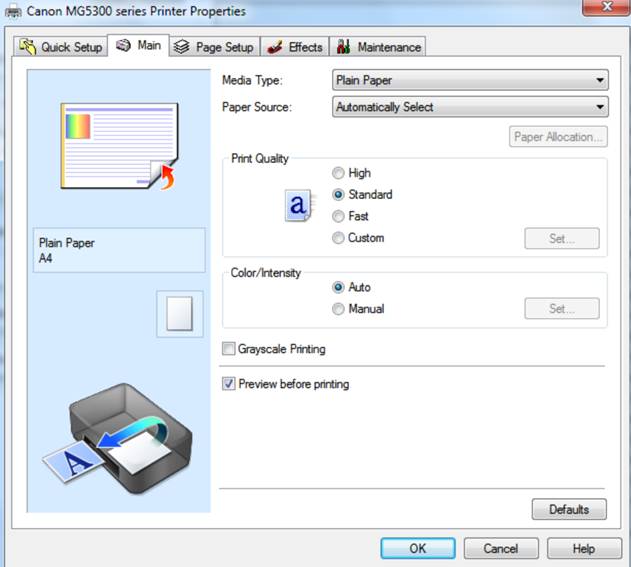Viewport: 631px width, 567px height.
Task: Click the Paper Allocation button
Action: point(558,137)
